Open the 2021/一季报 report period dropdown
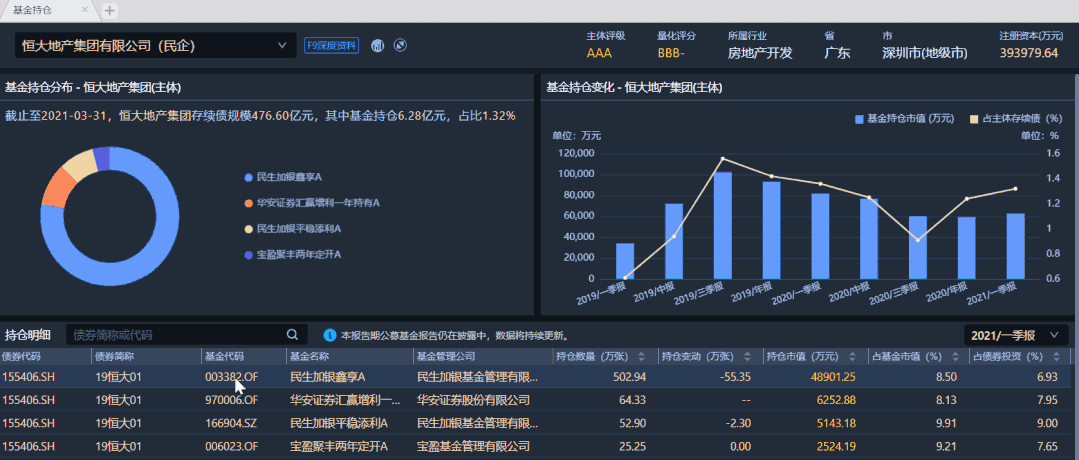Image resolution: width=1079 pixels, height=460 pixels. click(x=1016, y=335)
